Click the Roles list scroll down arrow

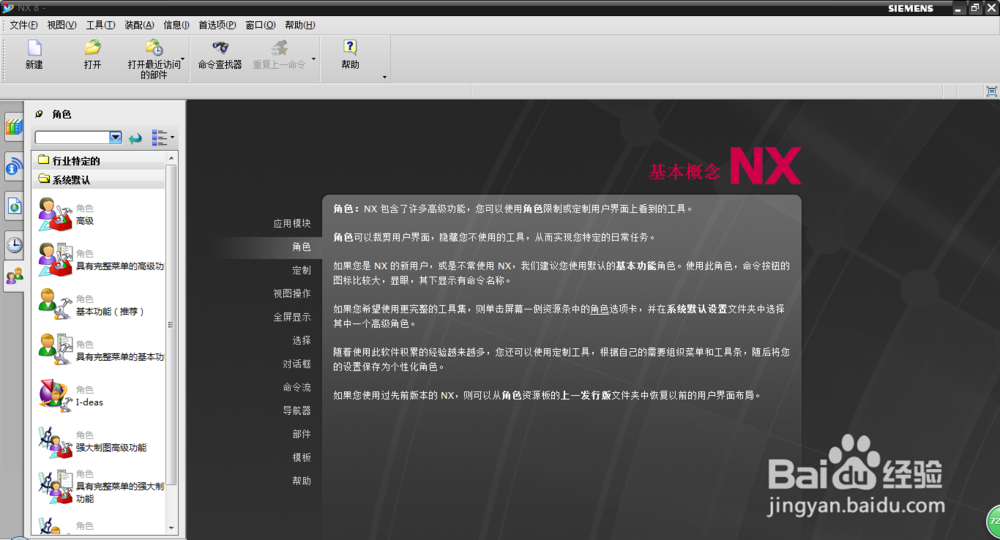[x=171, y=528]
